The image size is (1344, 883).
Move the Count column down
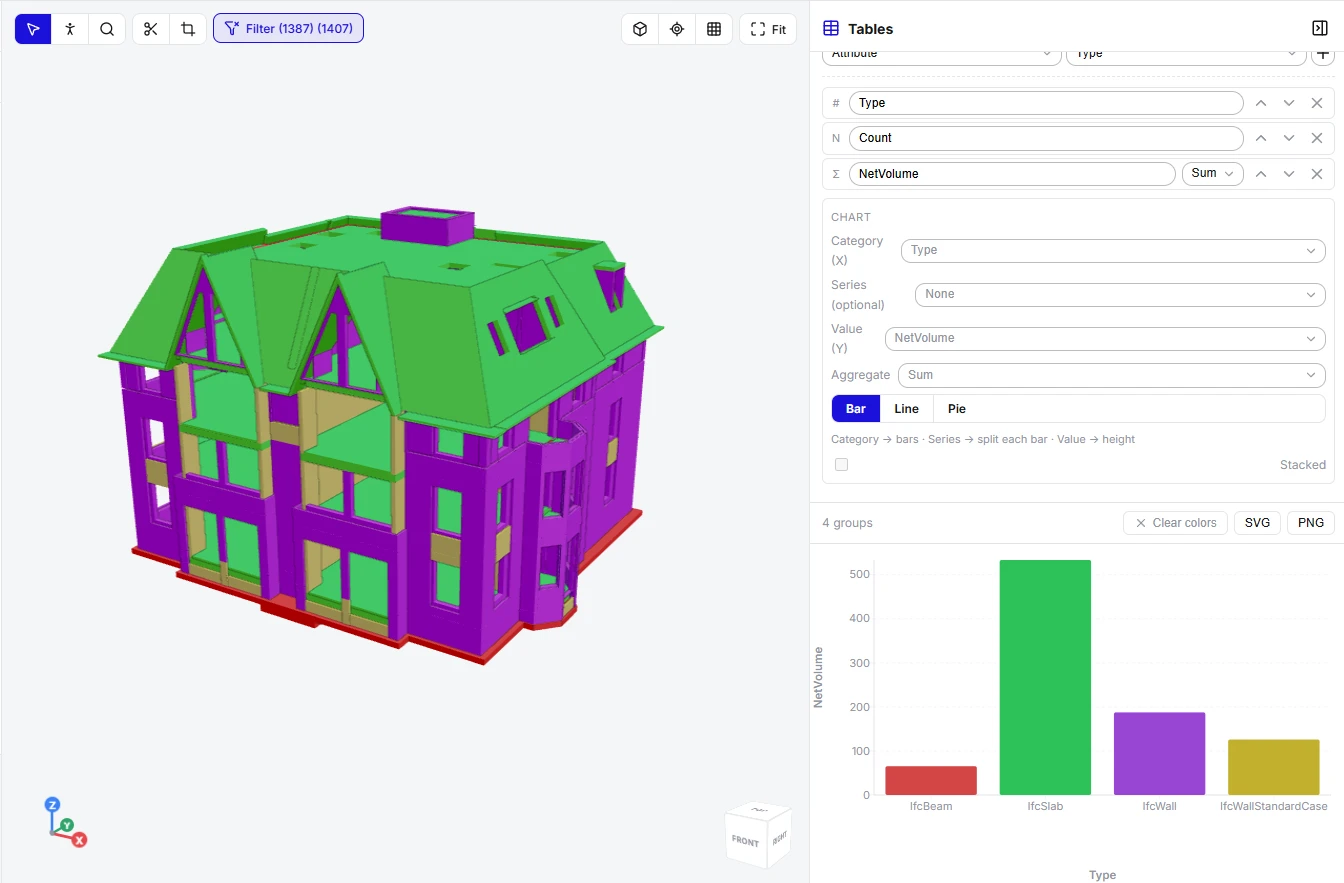(1289, 138)
